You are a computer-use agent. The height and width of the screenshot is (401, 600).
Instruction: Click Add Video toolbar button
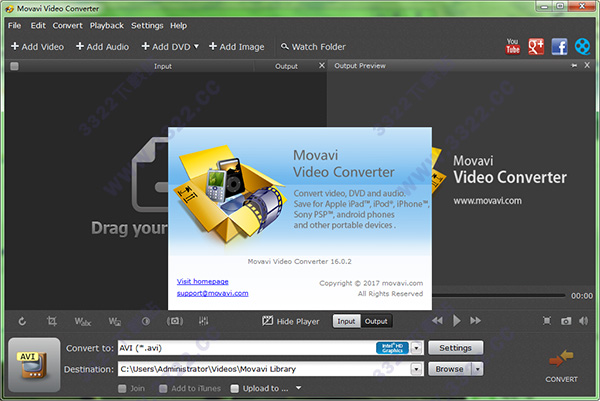tap(38, 47)
